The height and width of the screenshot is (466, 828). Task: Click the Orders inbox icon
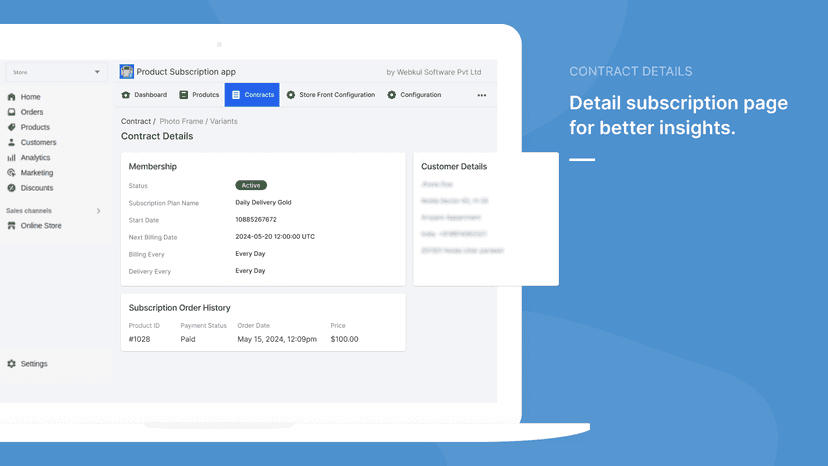11,112
